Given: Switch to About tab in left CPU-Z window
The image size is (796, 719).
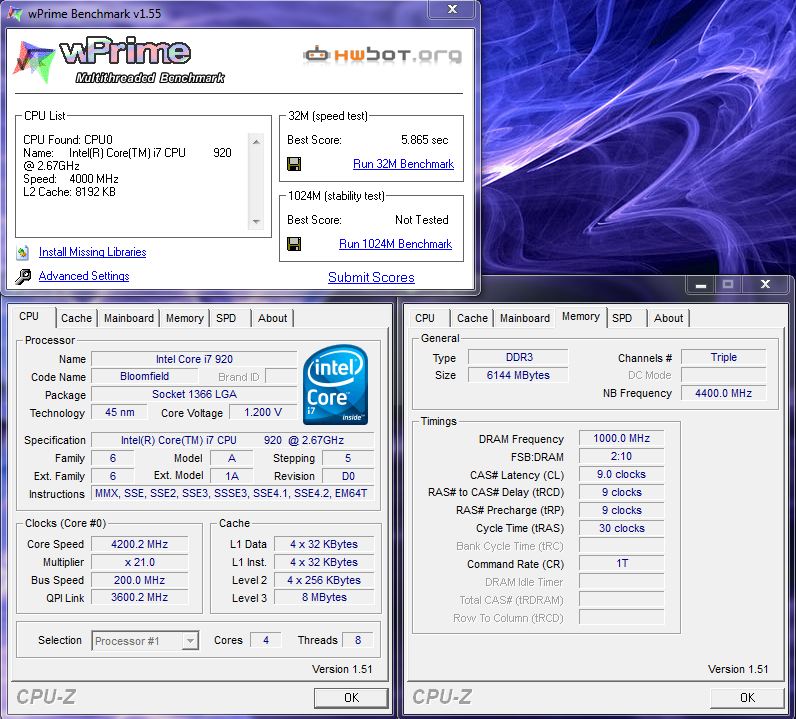Looking at the screenshot, I should tap(273, 318).
